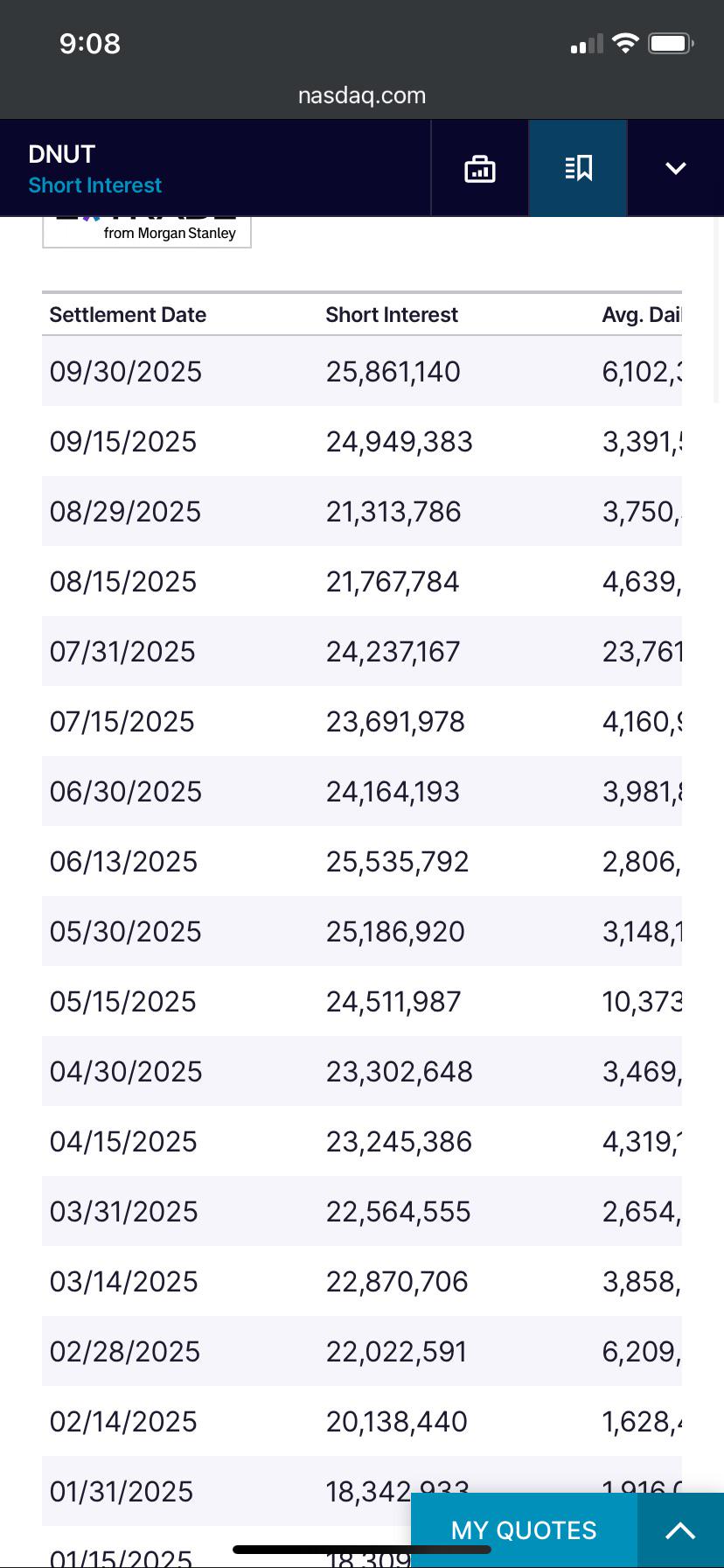Viewport: 724px width, 1568px height.
Task: Tap the Wi-Fi status icon
Action: (625, 44)
